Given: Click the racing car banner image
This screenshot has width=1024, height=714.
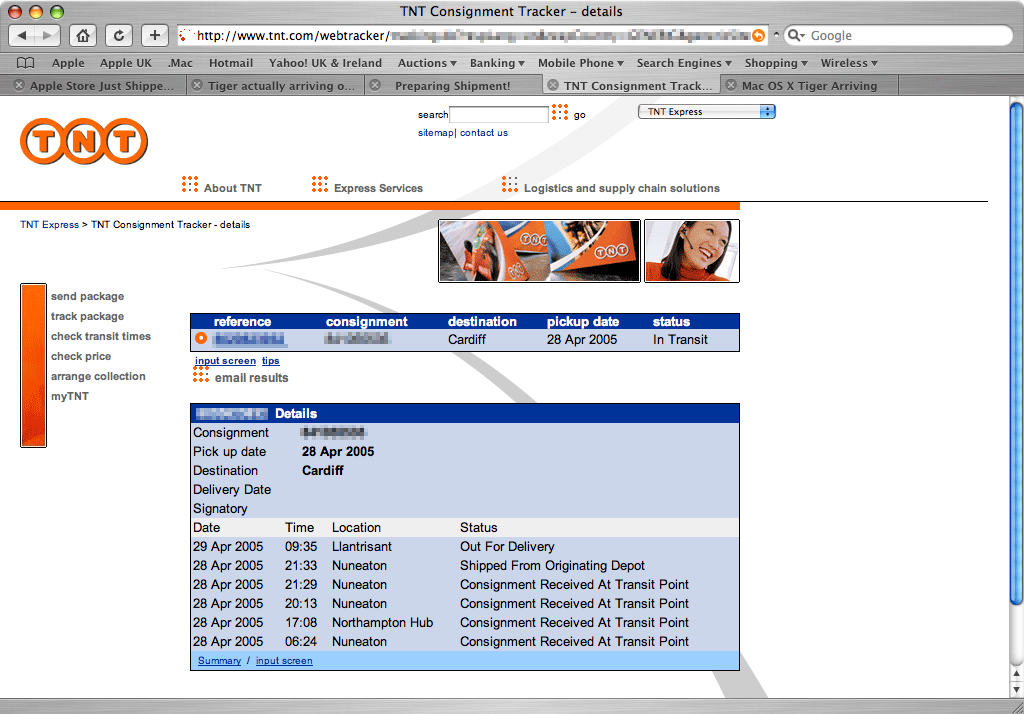Looking at the screenshot, I should pos(539,251).
